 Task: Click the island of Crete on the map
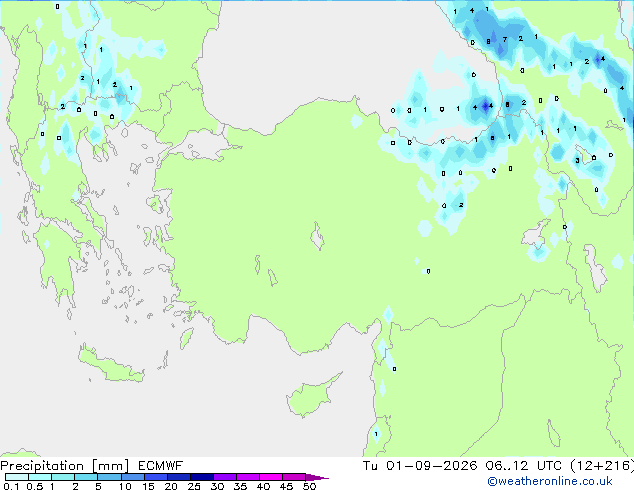[110, 365]
